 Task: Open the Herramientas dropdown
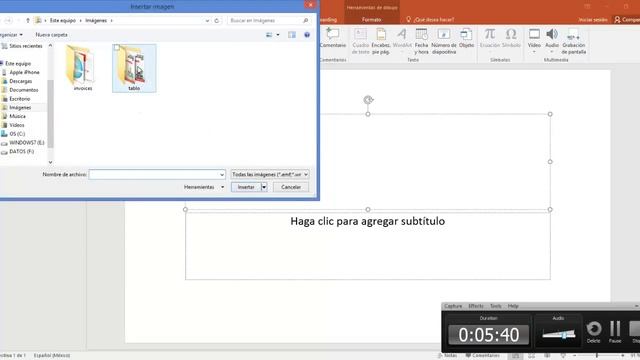(204, 187)
